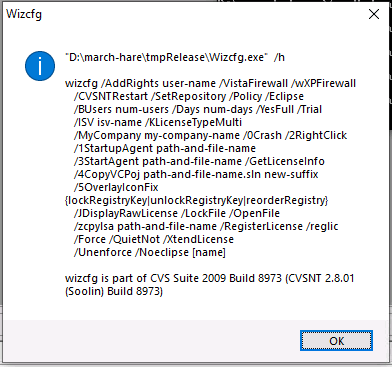Click the /RegisterLicense option text

click(x=261, y=226)
